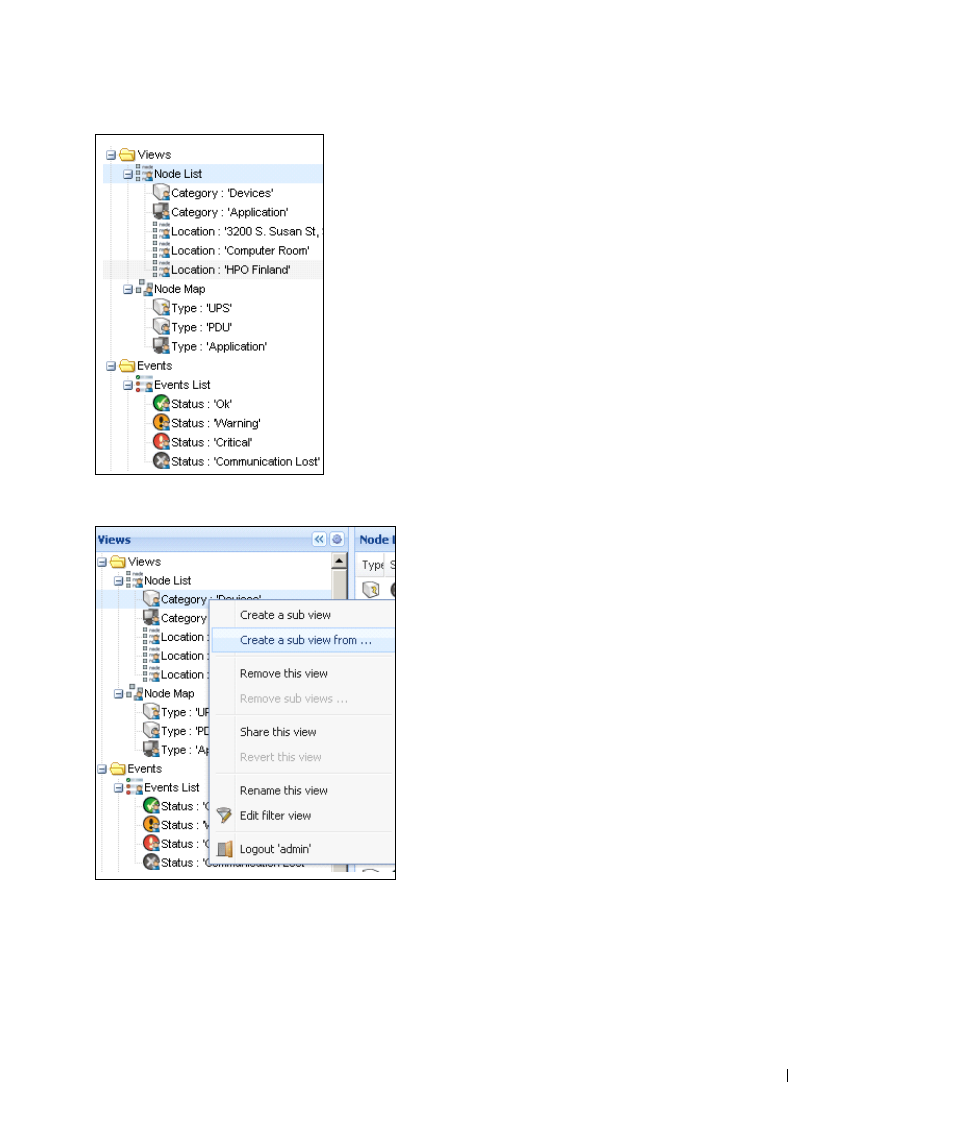Click the Views folder icon in the top tree
954x1145 pixels.
pos(127,154)
